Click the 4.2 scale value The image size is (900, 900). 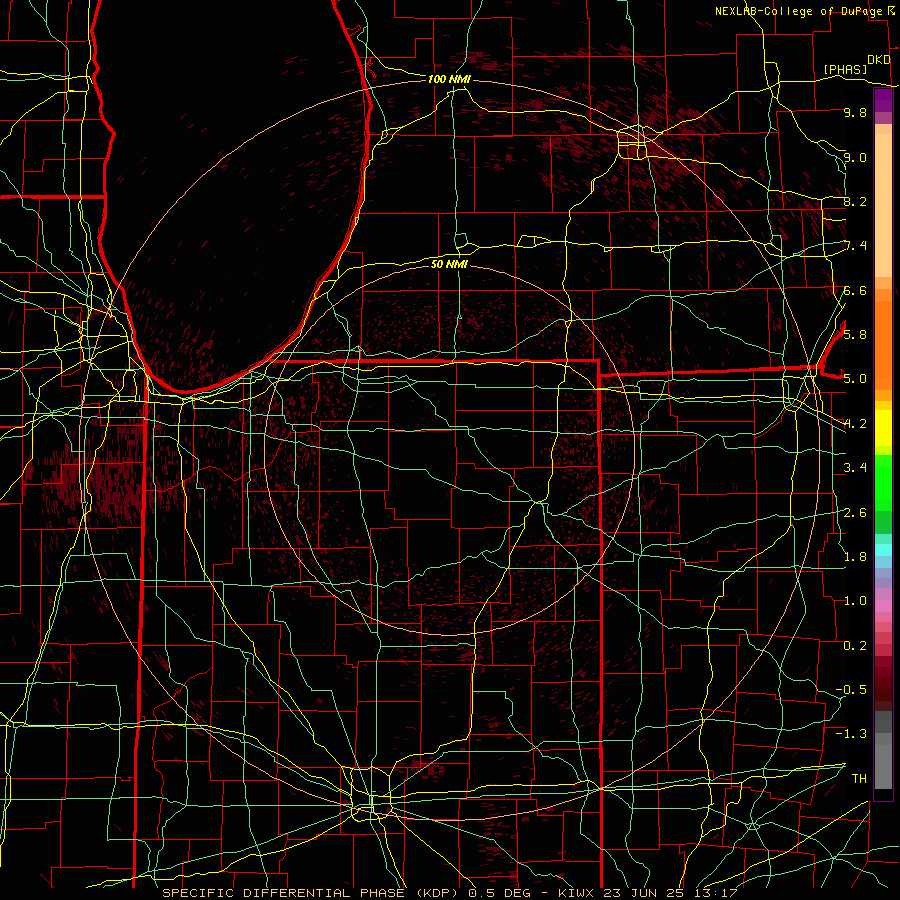[x=855, y=424]
